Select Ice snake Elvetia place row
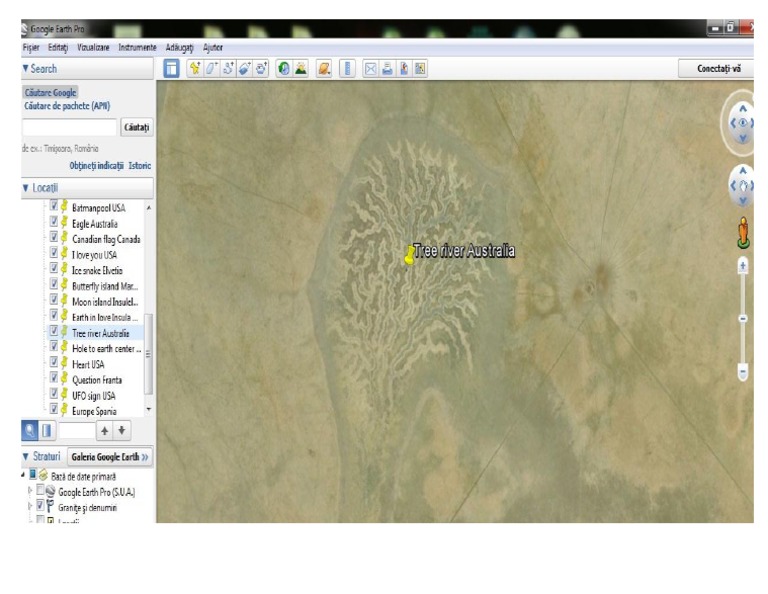Viewport: 768px width, 594px height. coord(96,270)
